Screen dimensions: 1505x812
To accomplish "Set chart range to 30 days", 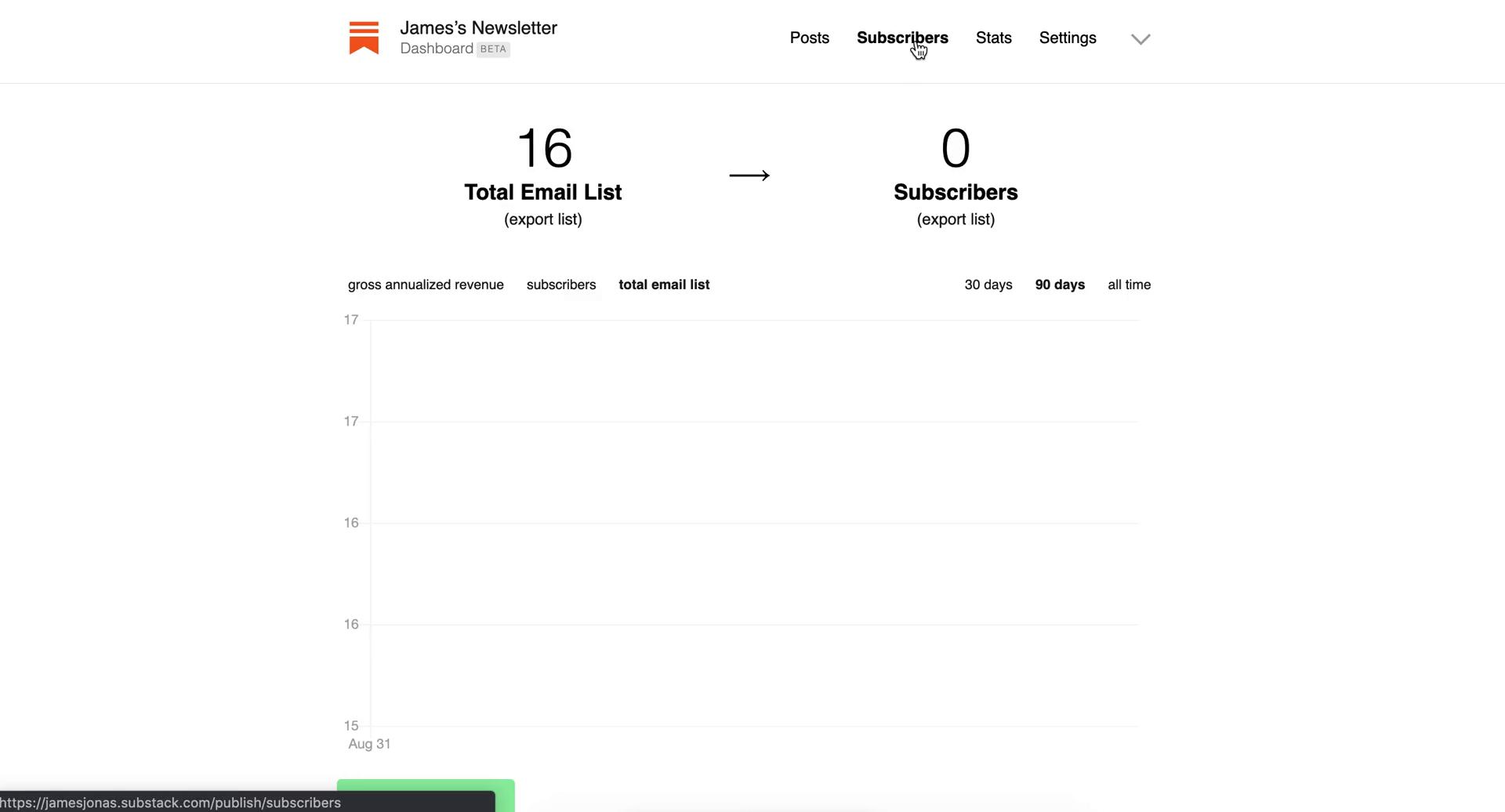I will pyautogui.click(x=988, y=285).
